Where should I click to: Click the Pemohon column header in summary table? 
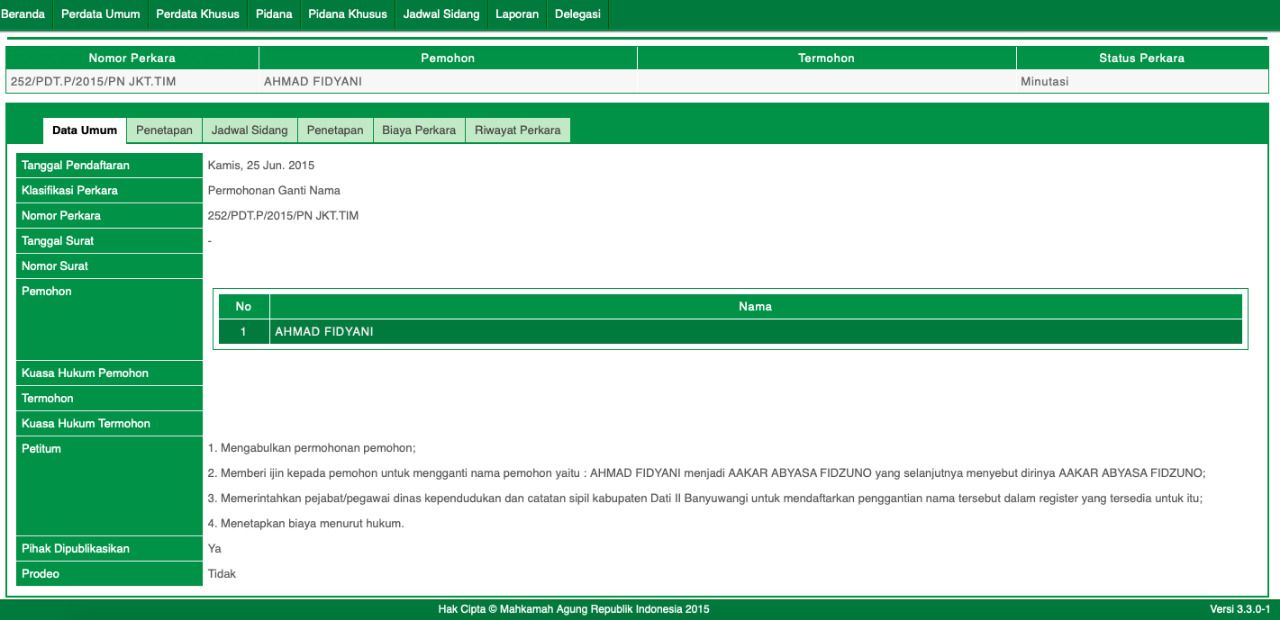(x=448, y=58)
